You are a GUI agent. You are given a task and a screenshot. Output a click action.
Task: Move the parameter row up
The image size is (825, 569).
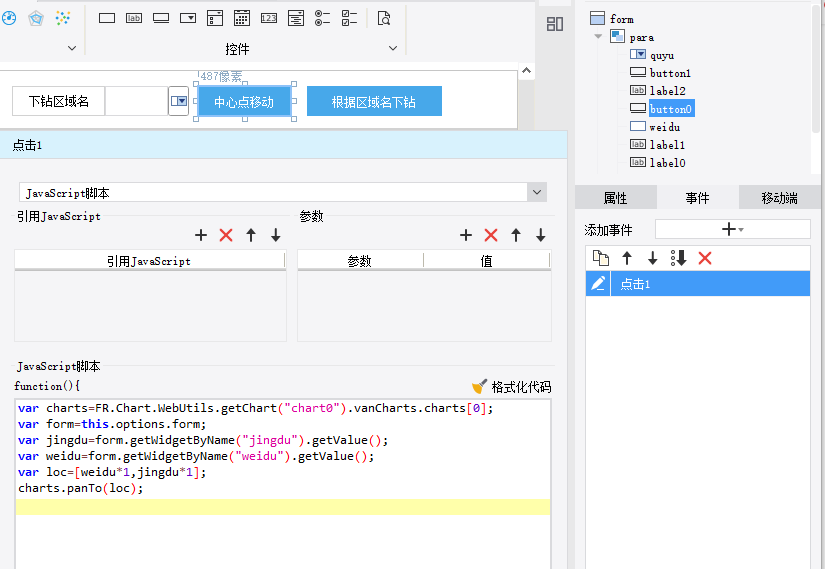click(516, 235)
